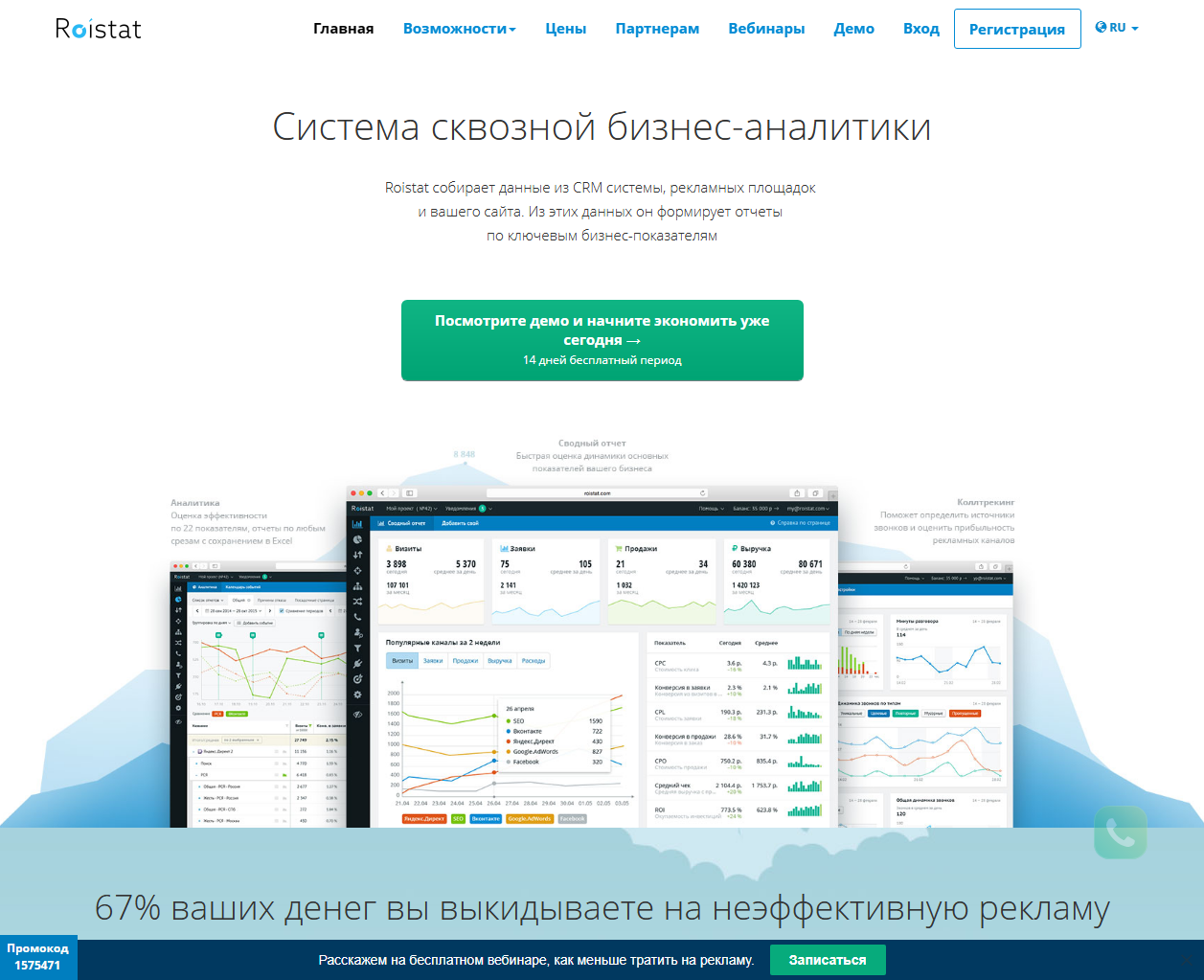Viewport: 1204px width, 980px height.
Task: Open date range picker in left mockup
Action: 233,610
